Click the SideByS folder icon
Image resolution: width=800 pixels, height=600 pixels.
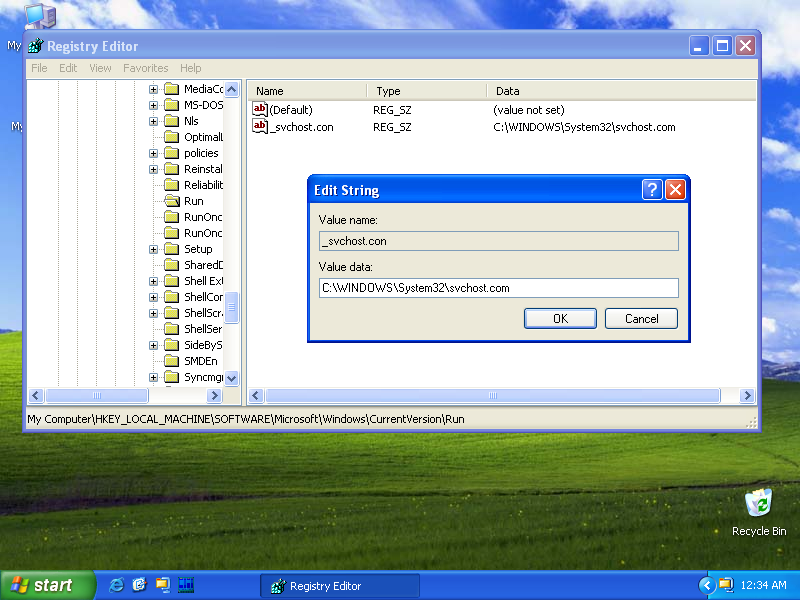pyautogui.click(x=171, y=345)
